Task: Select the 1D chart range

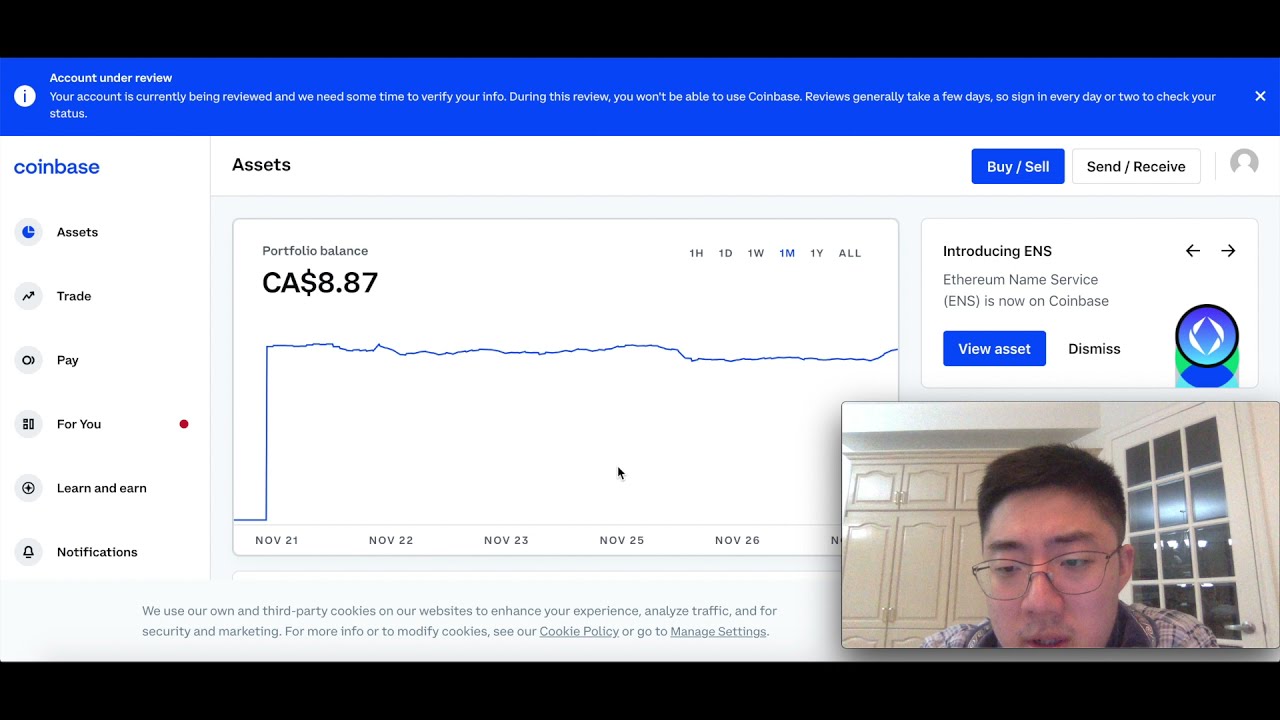Action: pyautogui.click(x=726, y=253)
